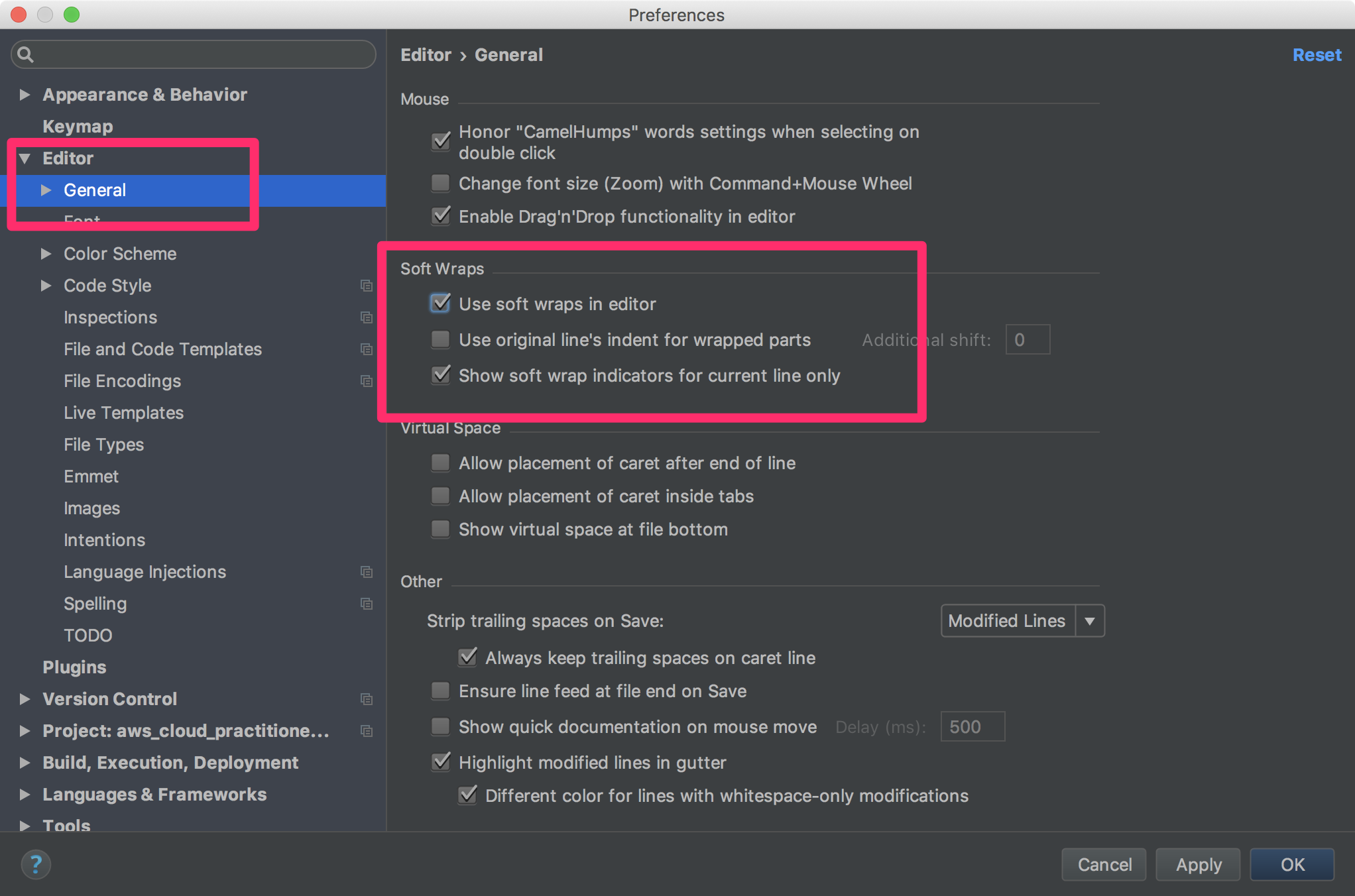
Task: Click project-level icon beside Version Control
Action: 366,699
